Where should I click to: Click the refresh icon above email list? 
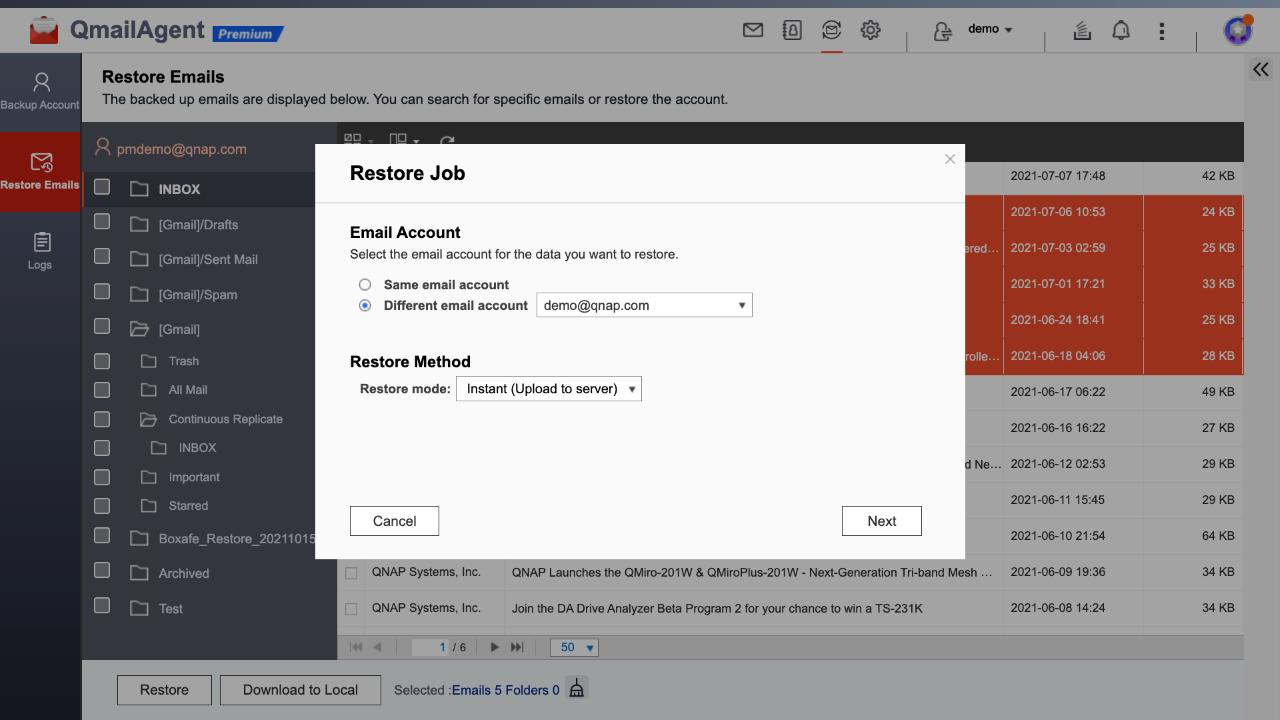[447, 142]
